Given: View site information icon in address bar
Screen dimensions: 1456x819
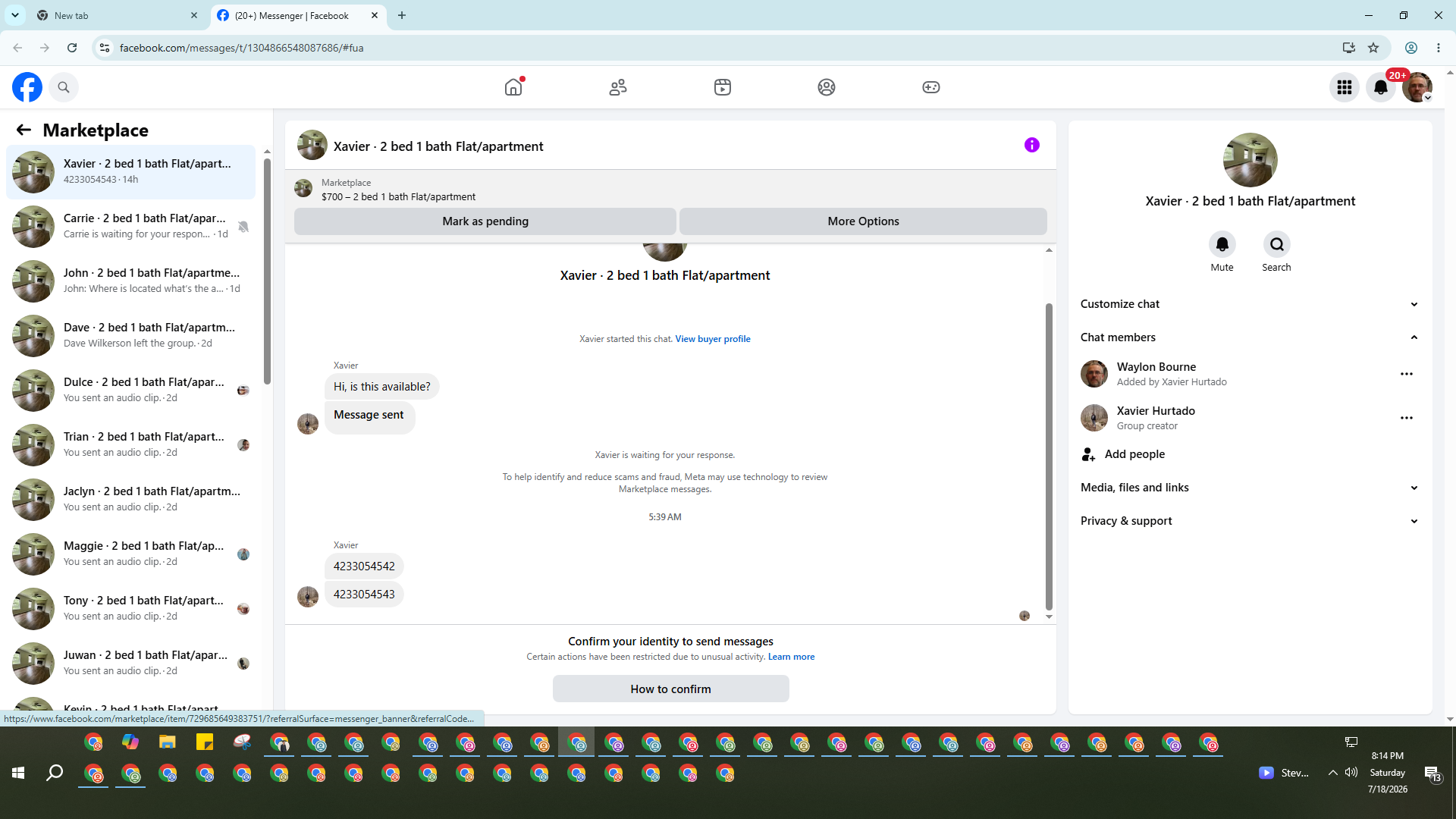Looking at the screenshot, I should pos(105,48).
